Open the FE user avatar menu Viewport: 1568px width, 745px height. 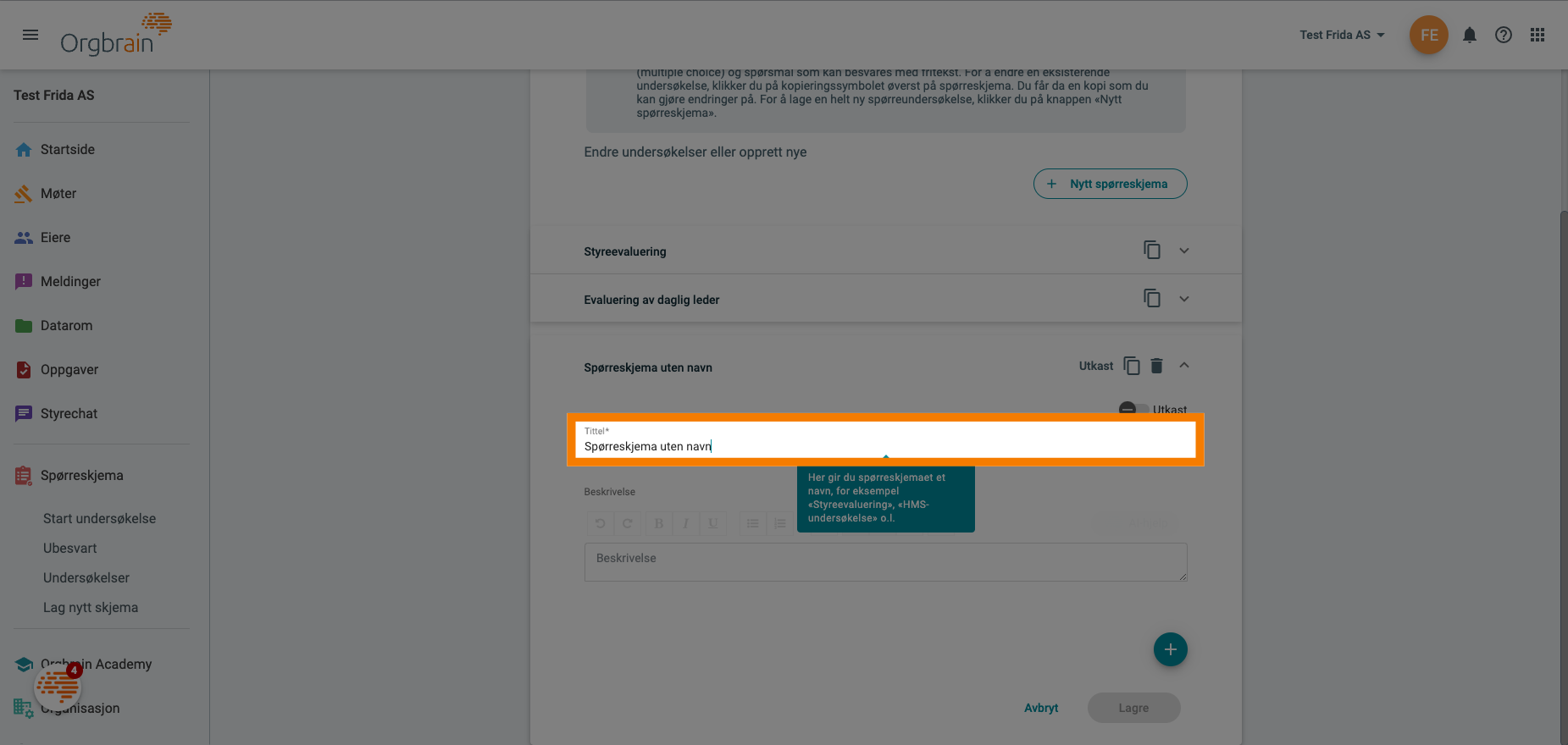pos(1429,35)
